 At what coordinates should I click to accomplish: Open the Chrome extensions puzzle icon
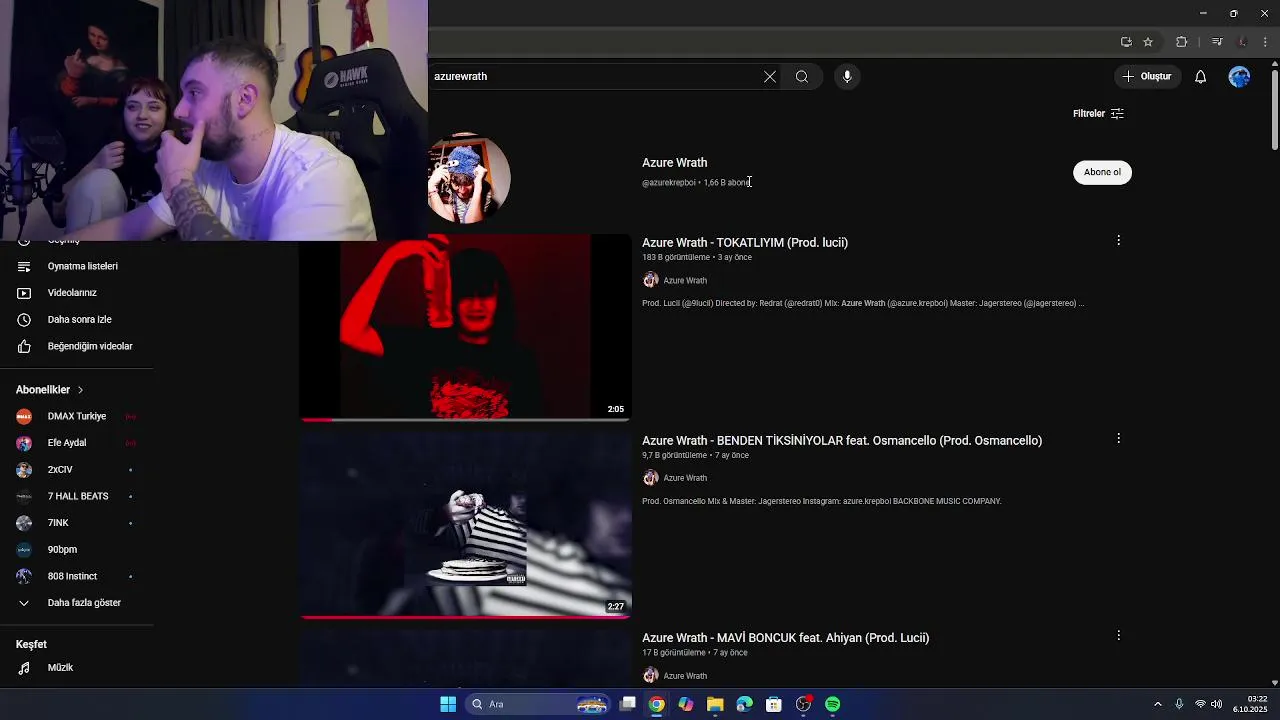[x=1182, y=42]
